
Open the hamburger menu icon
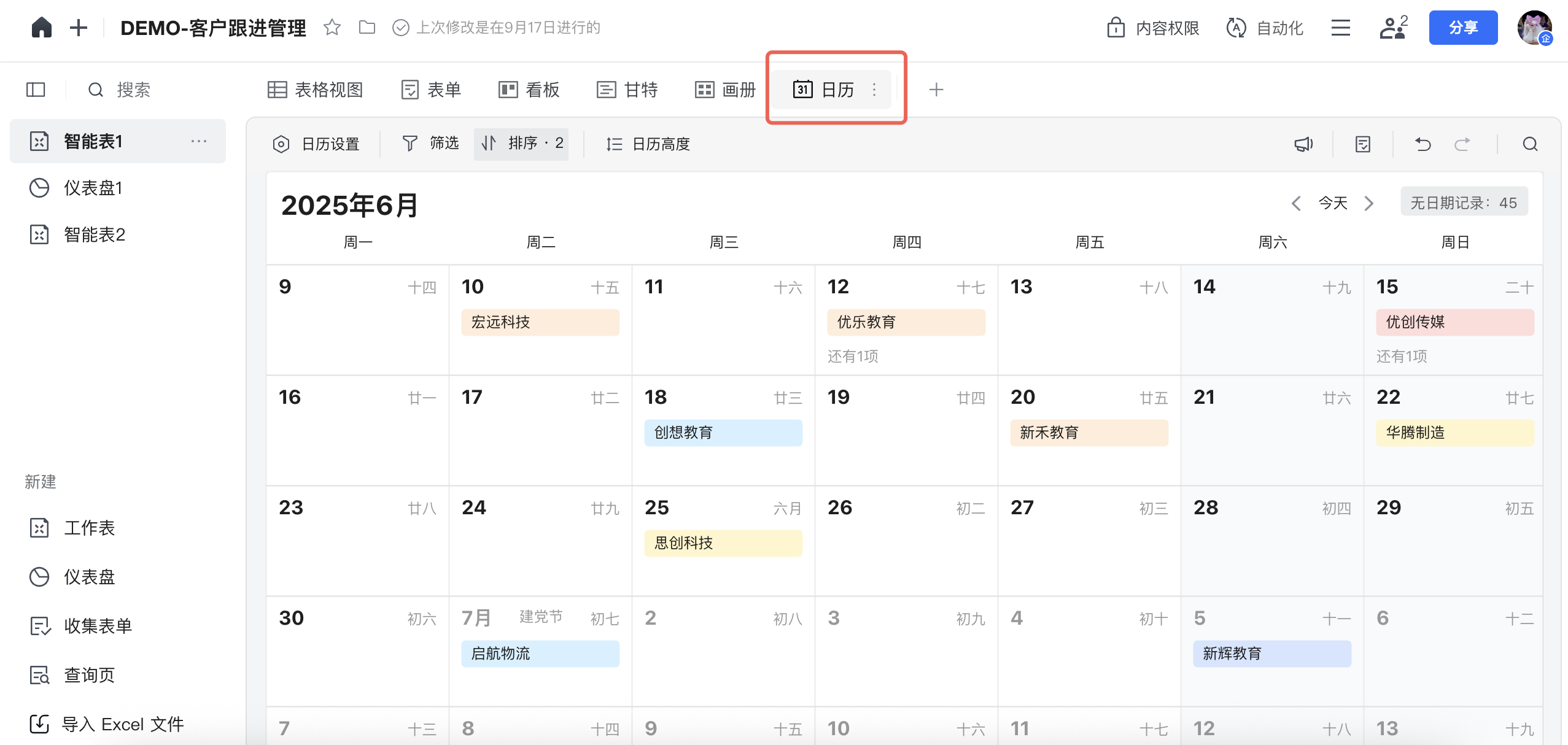pyautogui.click(x=1341, y=28)
